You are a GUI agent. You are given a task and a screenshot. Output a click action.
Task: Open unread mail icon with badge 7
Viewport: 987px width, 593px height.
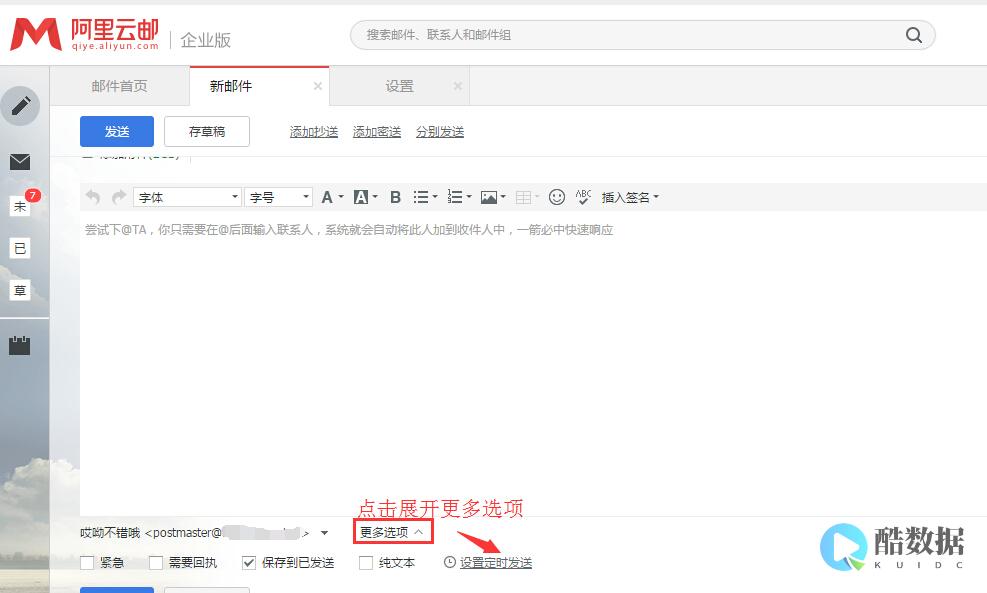pos(20,205)
